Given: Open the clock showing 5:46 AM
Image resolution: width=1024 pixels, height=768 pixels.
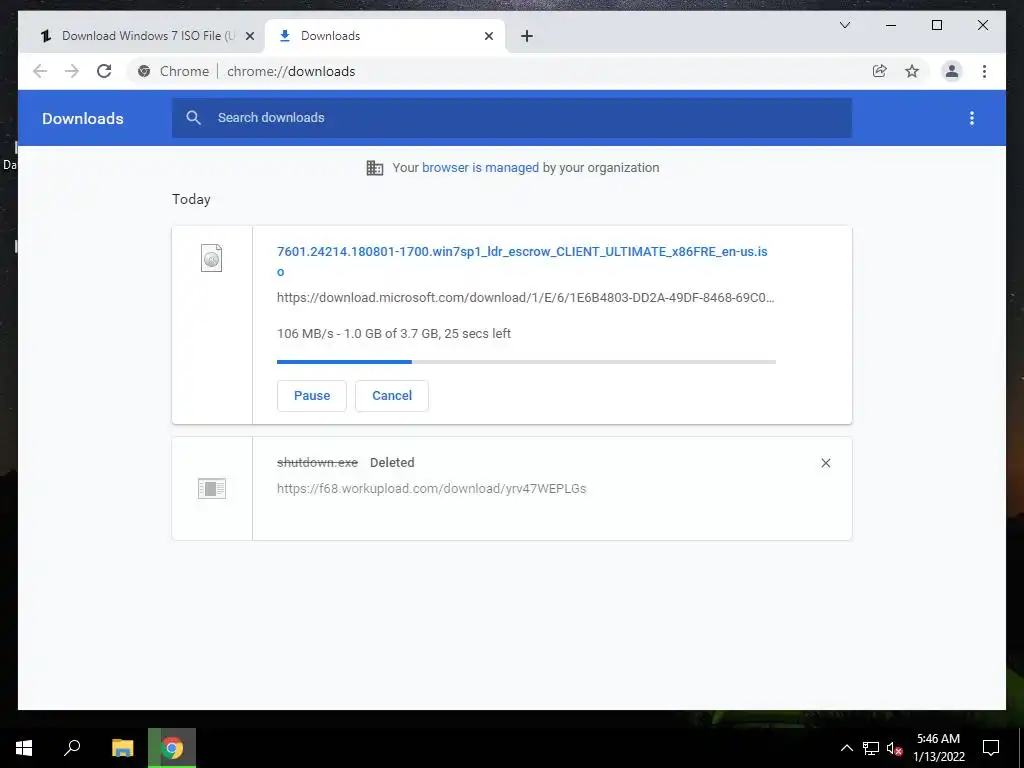Looking at the screenshot, I should click(x=938, y=748).
